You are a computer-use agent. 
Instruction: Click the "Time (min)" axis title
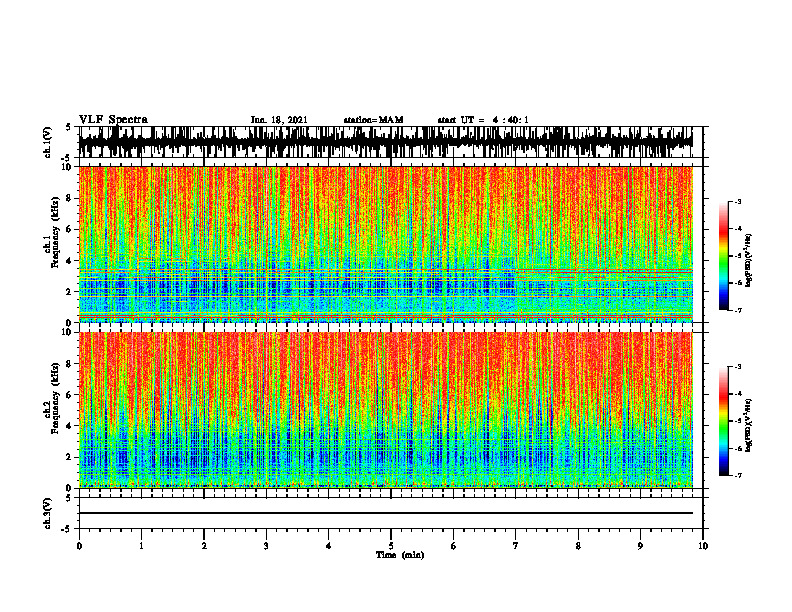[x=400, y=555]
